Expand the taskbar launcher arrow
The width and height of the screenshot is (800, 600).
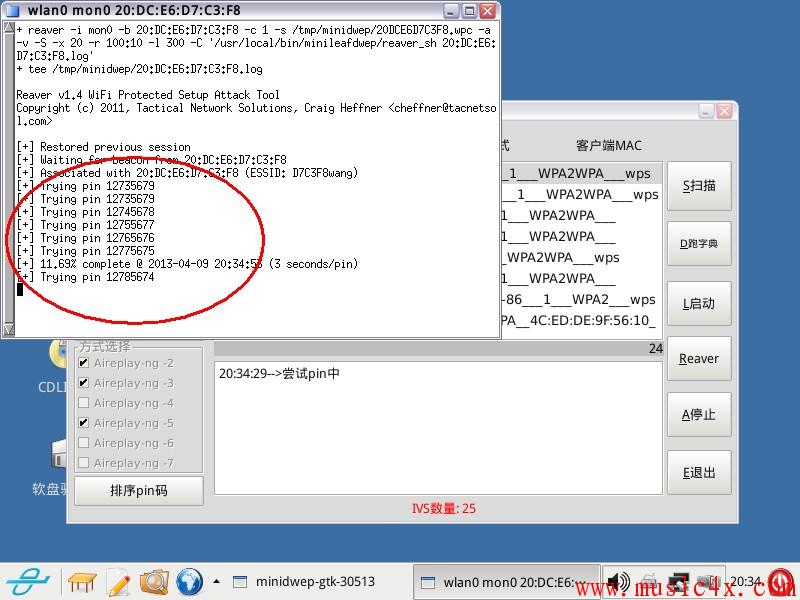click(x=217, y=581)
